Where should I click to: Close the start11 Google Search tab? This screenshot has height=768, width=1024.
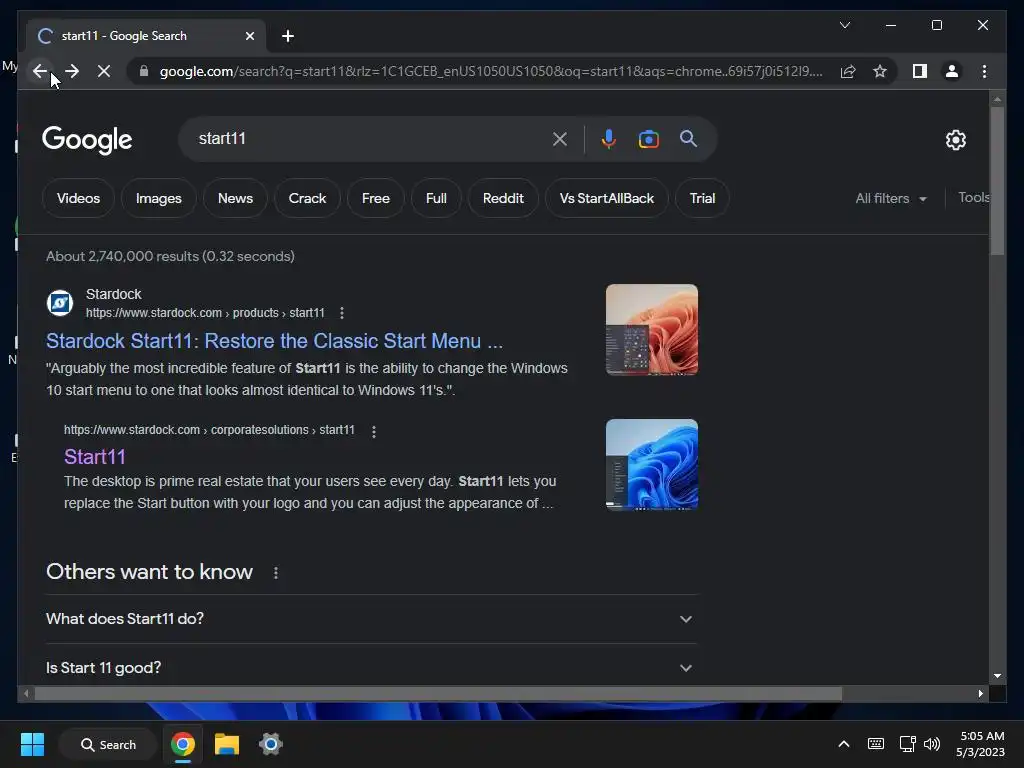pyautogui.click(x=249, y=36)
